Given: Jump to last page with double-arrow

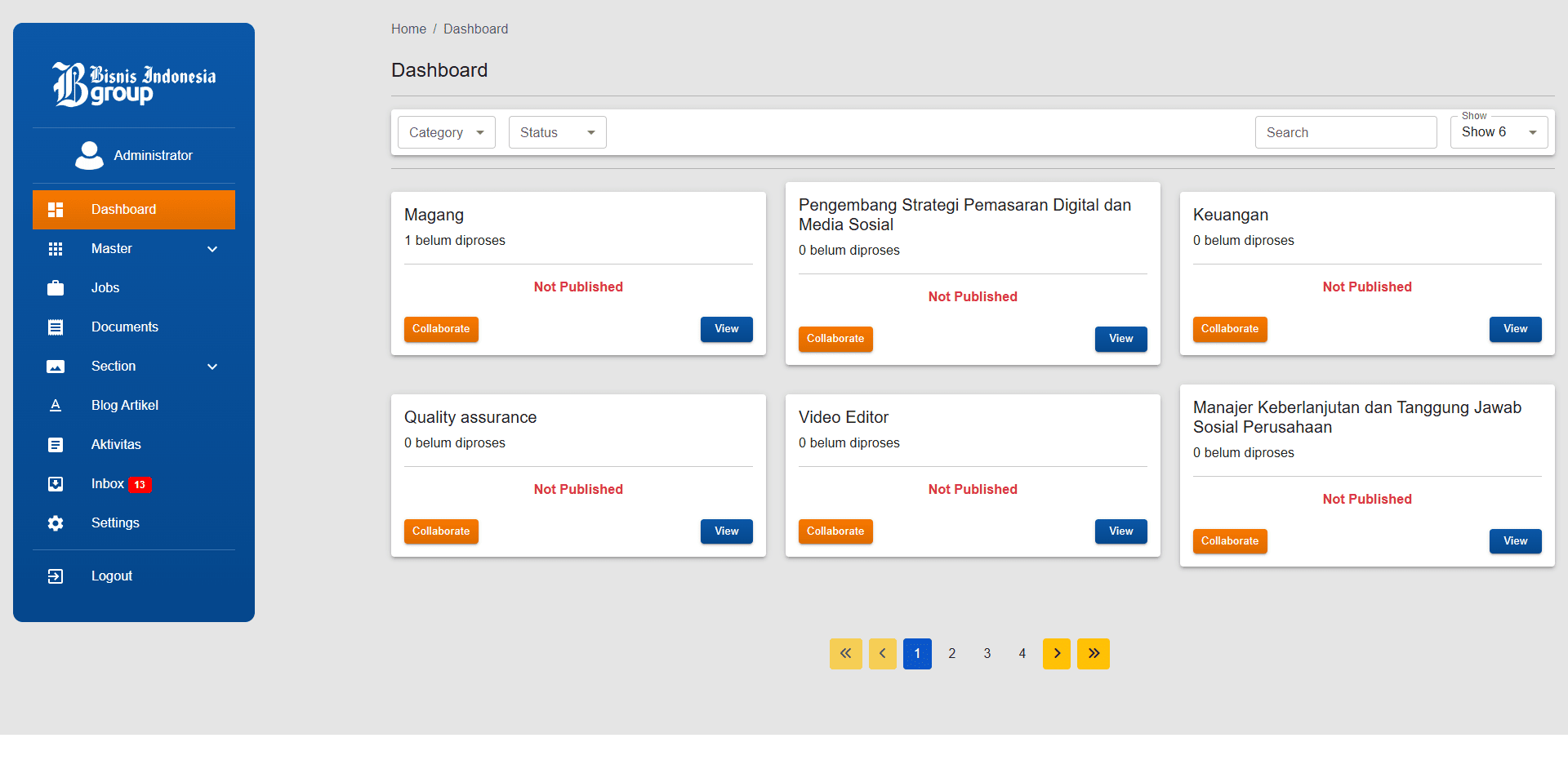Looking at the screenshot, I should tap(1093, 653).
